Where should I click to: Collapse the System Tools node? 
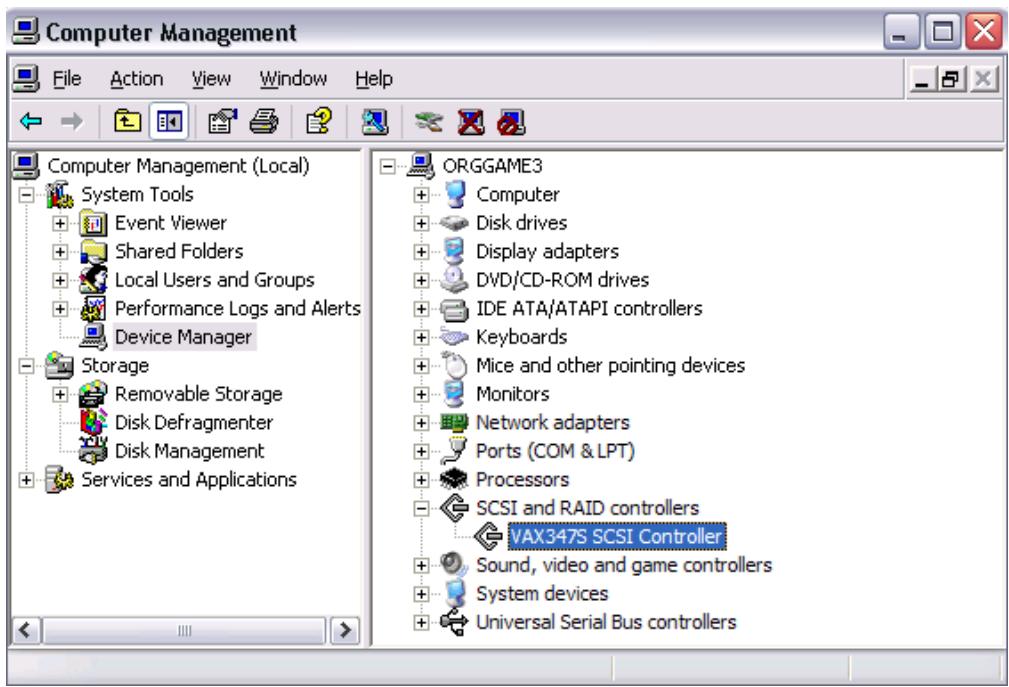tap(26, 194)
